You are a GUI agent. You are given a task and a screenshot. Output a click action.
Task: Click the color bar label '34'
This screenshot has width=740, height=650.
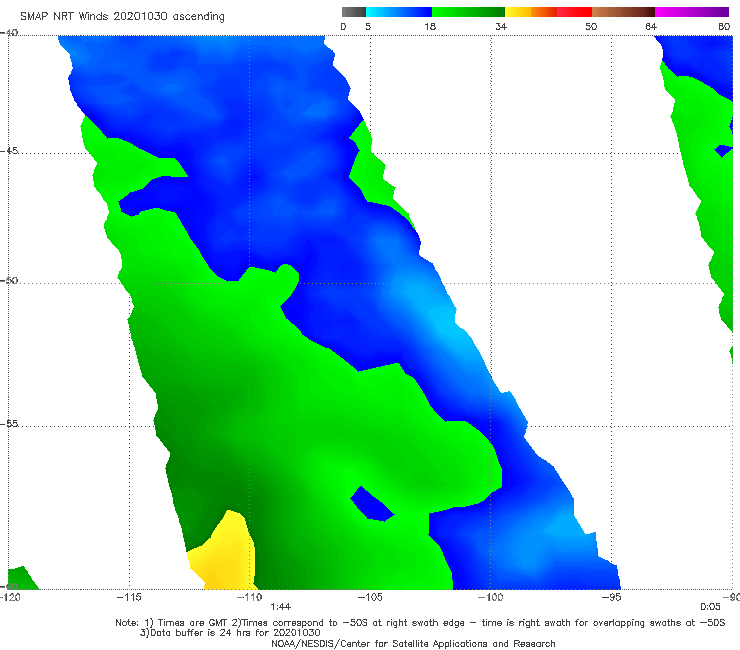pyautogui.click(x=501, y=27)
